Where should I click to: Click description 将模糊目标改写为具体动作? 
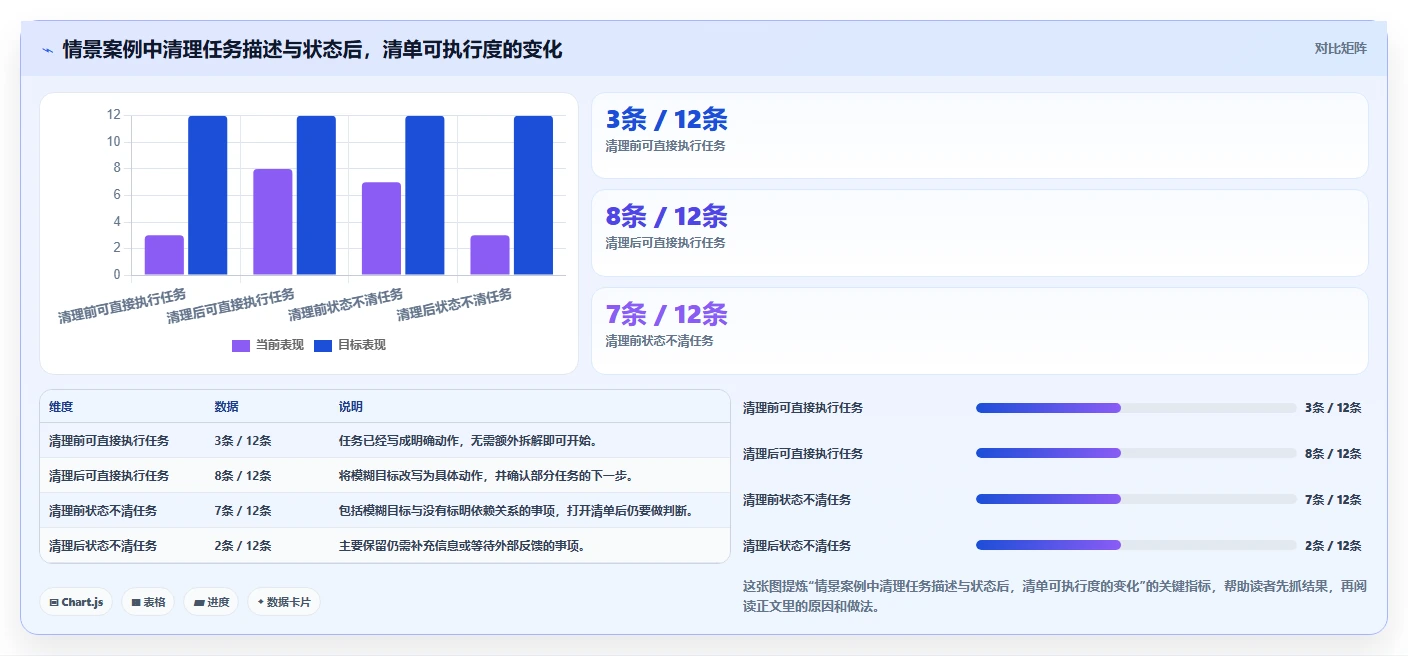point(486,476)
